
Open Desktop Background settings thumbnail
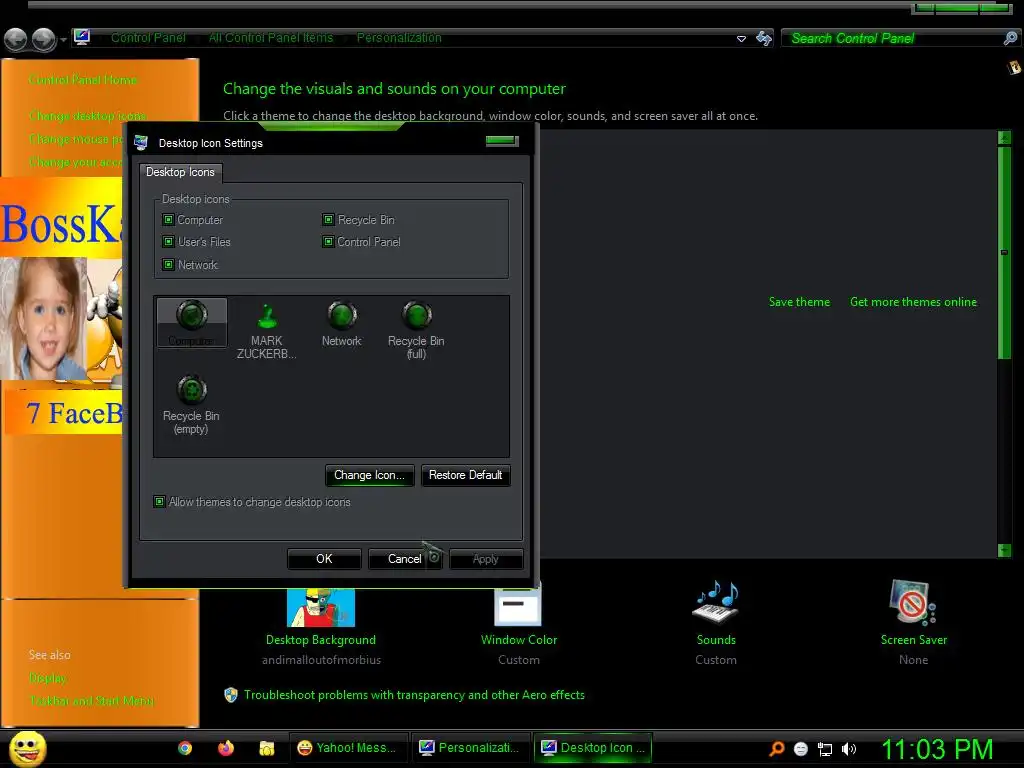[321, 607]
